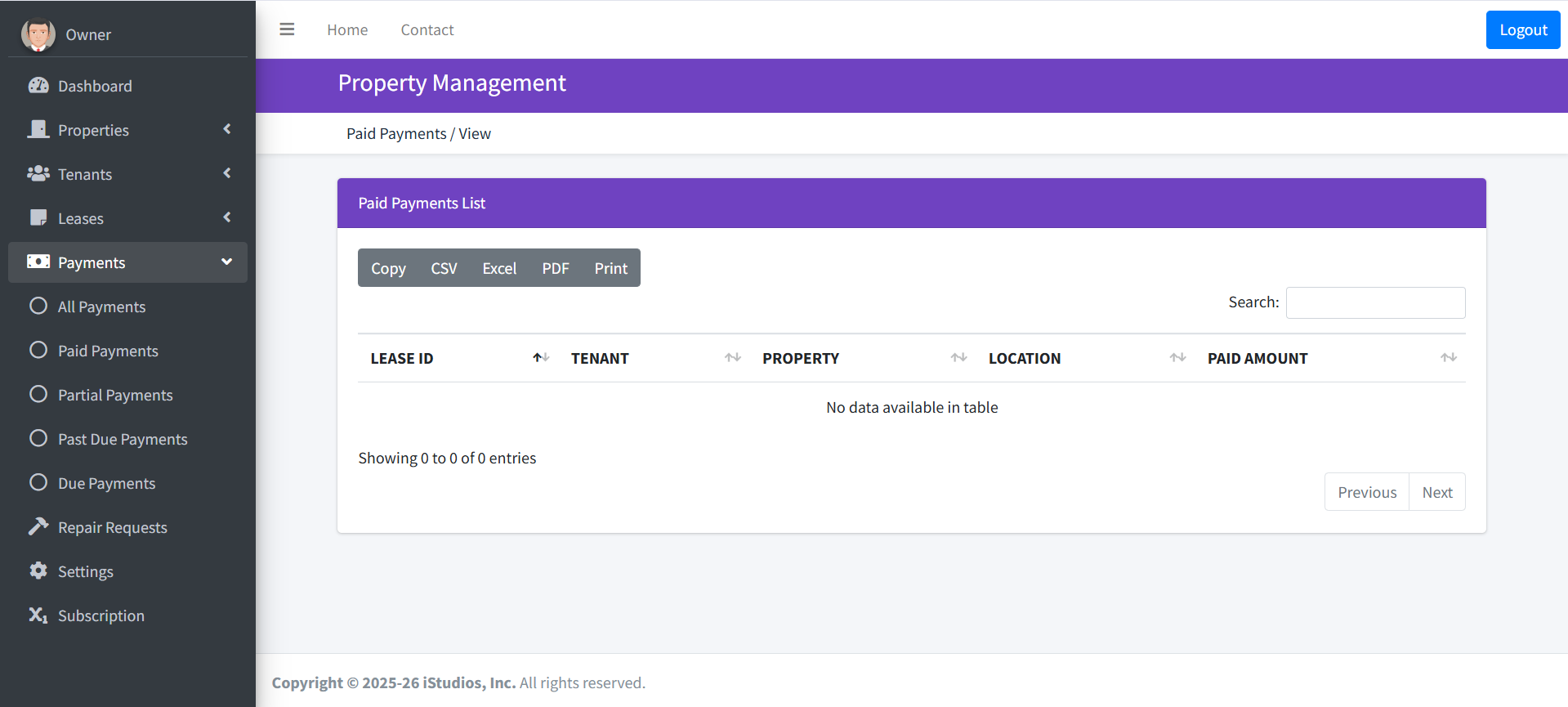This screenshot has width=1568, height=707.
Task: Click the Repair Requests hammer icon
Action: click(x=38, y=527)
